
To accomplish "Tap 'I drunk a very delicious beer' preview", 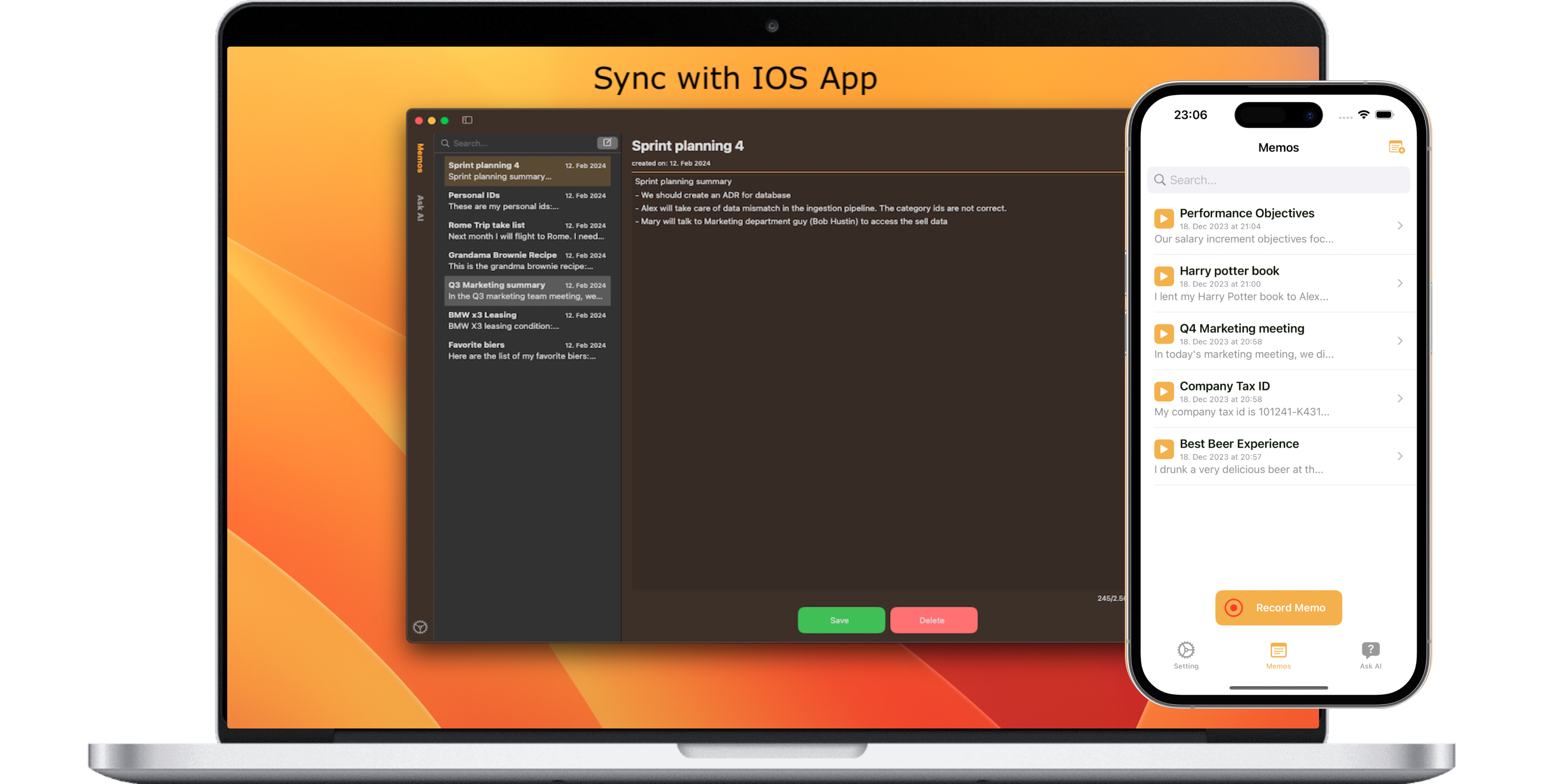I will [x=1238, y=470].
